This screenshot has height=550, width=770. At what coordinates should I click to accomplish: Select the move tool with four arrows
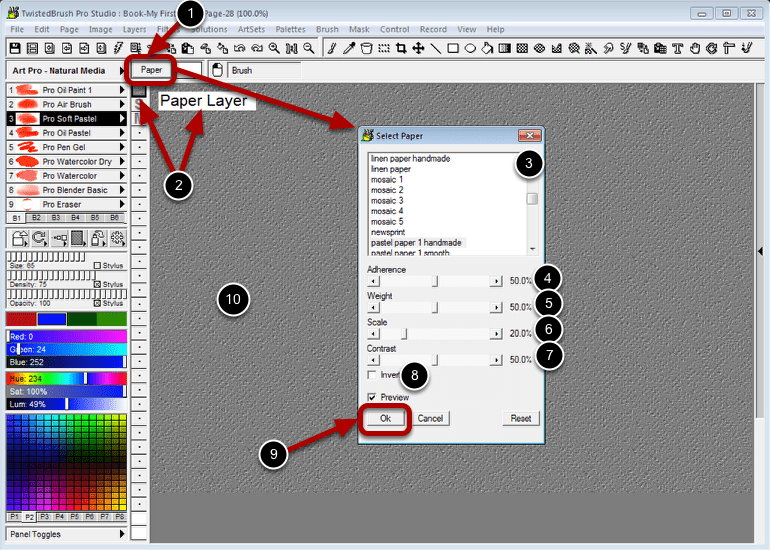click(x=418, y=48)
